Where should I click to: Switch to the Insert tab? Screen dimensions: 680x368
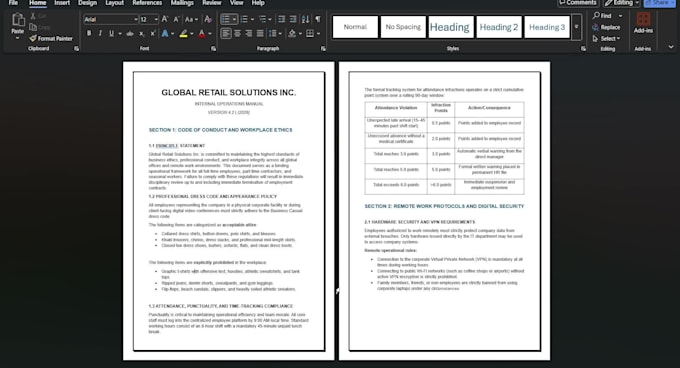62,3
